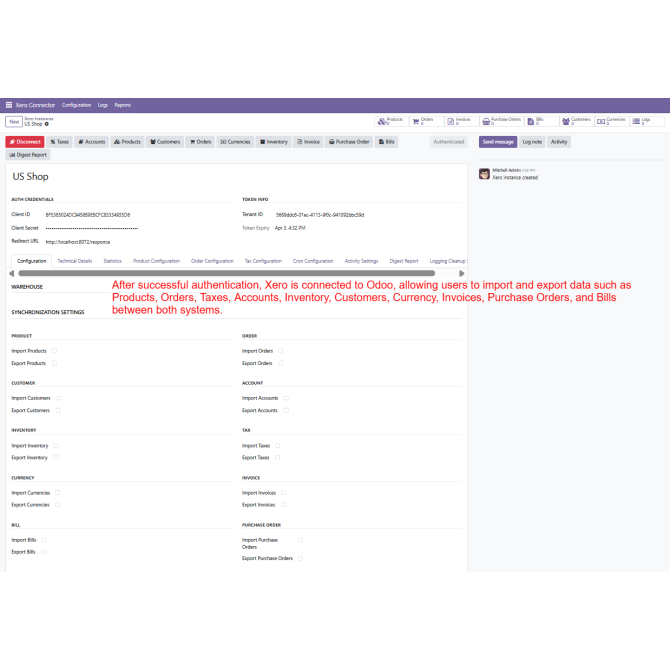Click Log note in chatter
Image resolution: width=670 pixels, height=670 pixels.
click(x=532, y=142)
